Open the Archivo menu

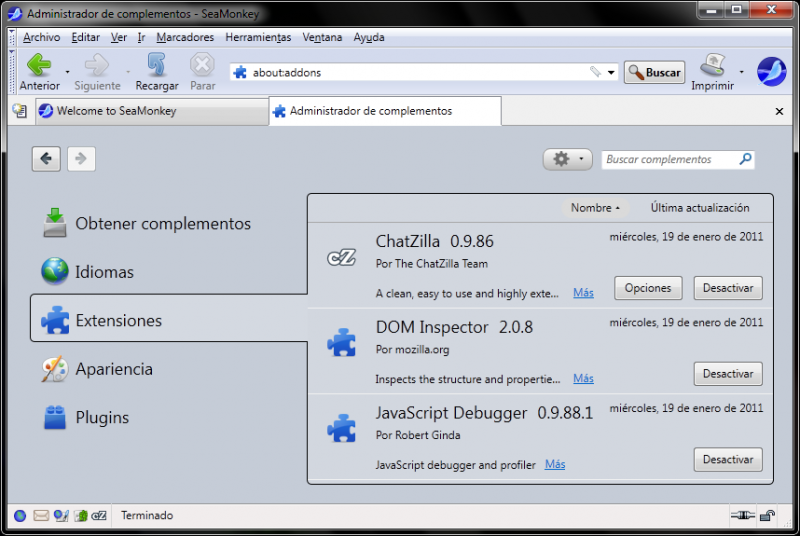coord(41,37)
